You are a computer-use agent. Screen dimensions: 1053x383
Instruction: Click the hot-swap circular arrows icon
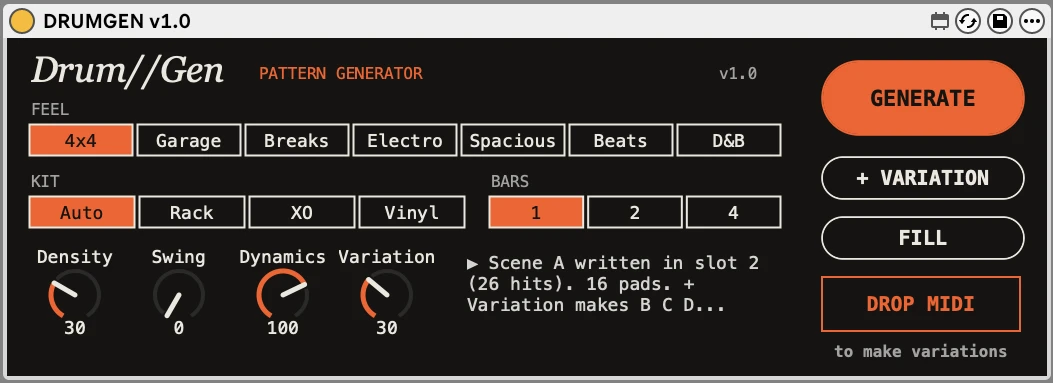[x=968, y=22]
